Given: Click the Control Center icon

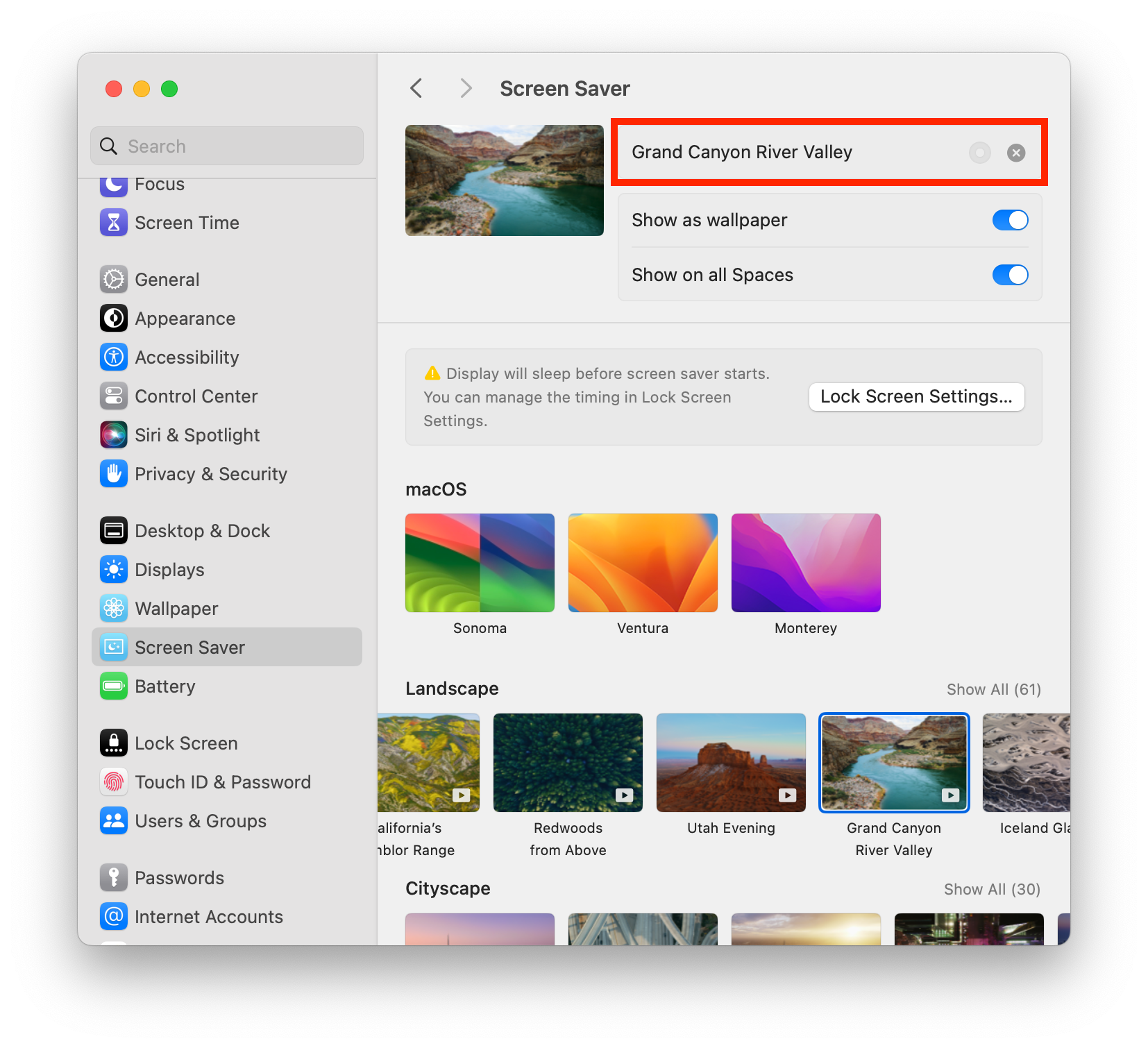Looking at the screenshot, I should [114, 396].
